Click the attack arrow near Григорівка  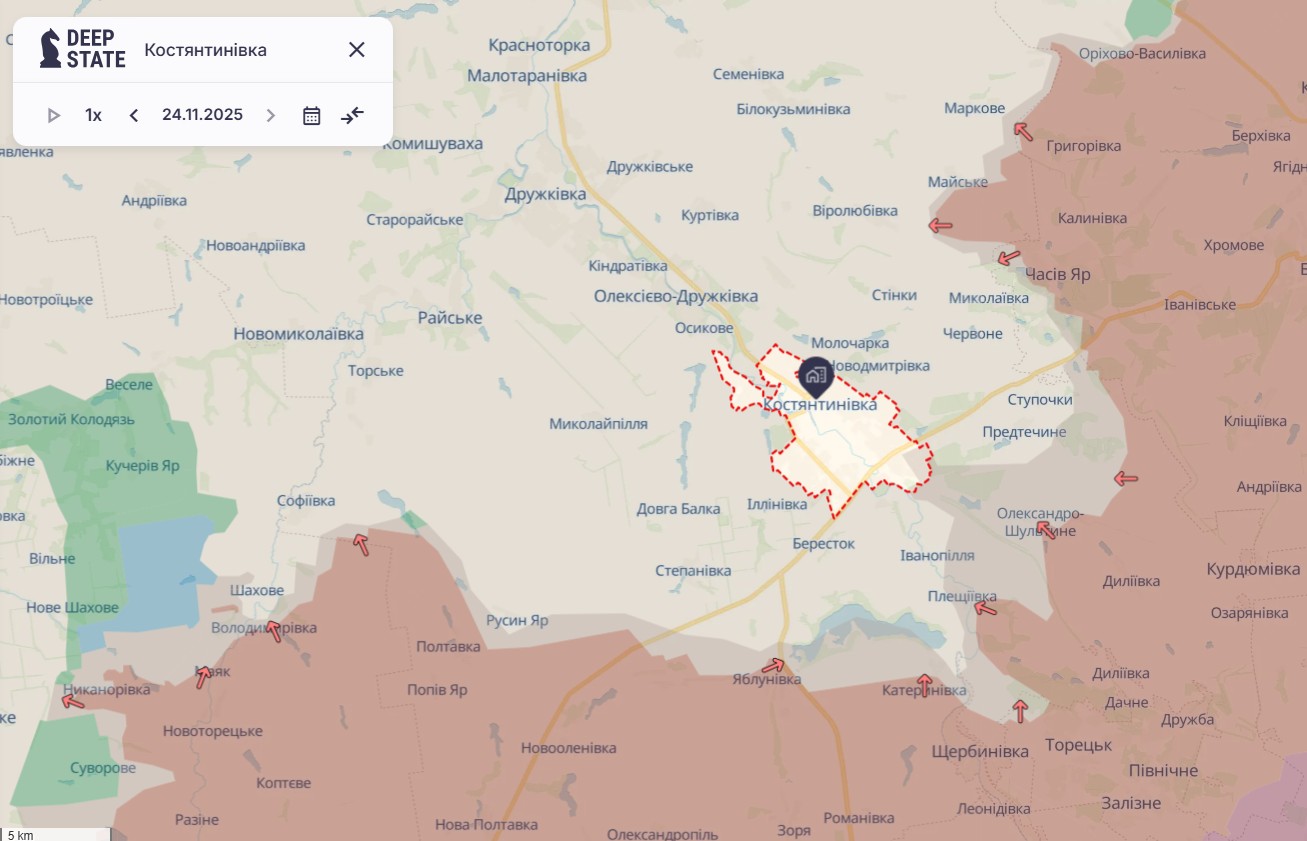1023,131
